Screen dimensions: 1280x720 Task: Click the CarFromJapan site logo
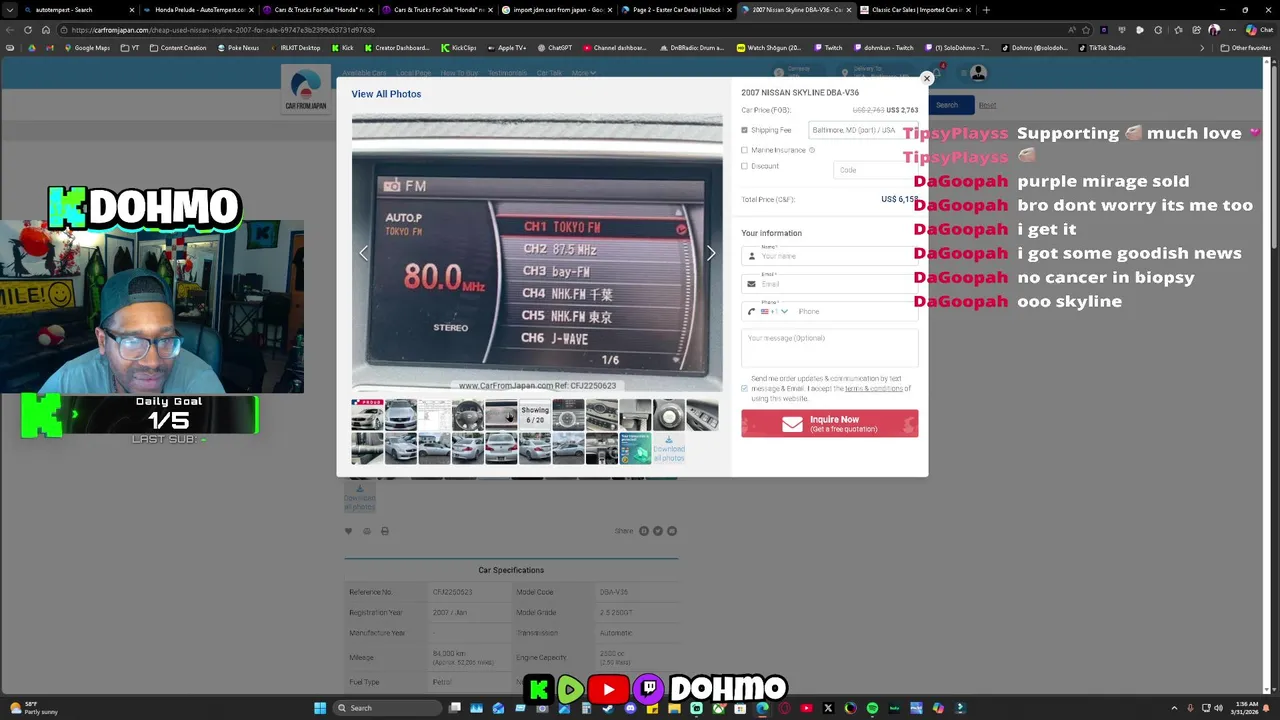[x=305, y=90]
